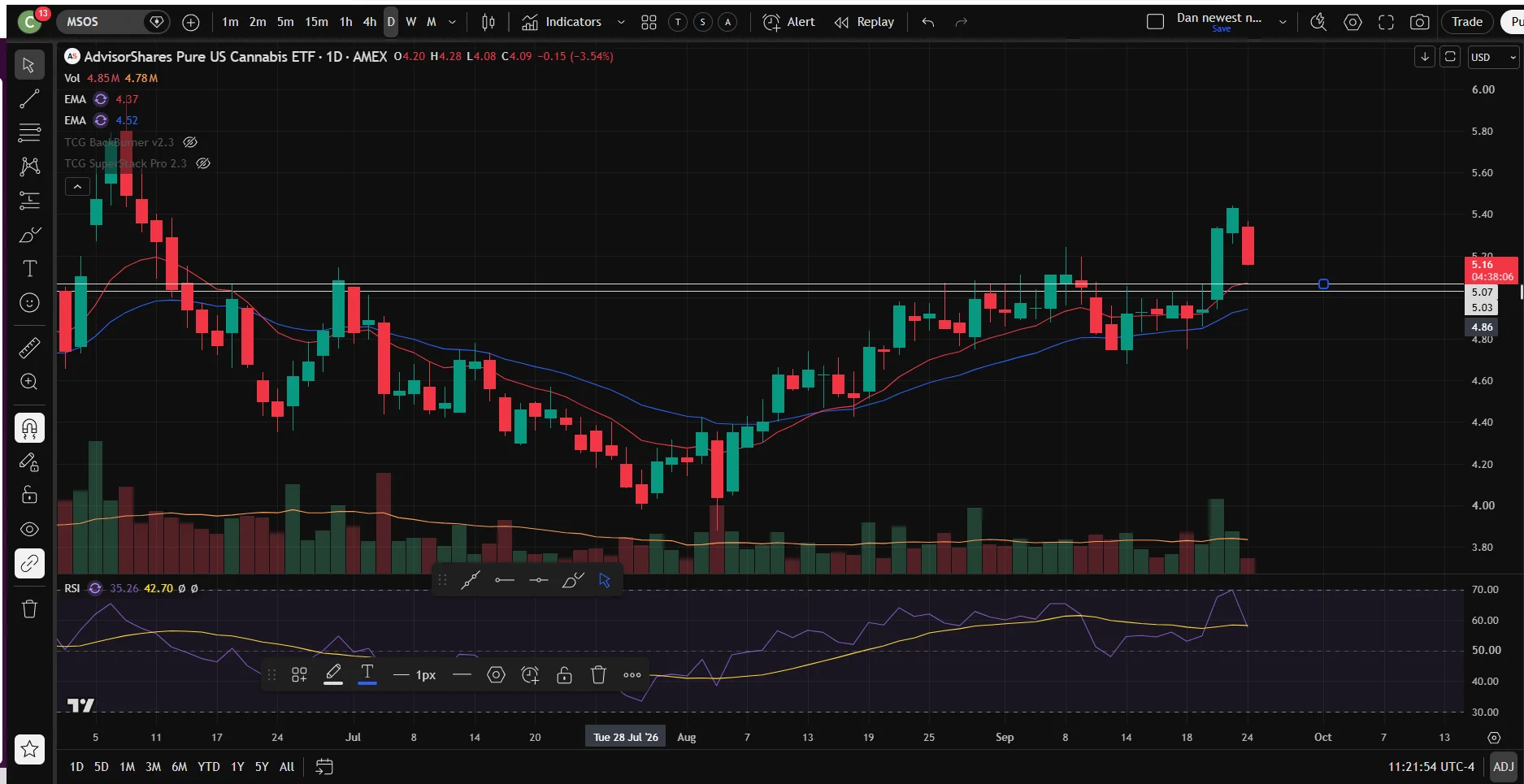This screenshot has height=784, width=1524.
Task: Add symbol to compare with plus icon
Action: click(x=191, y=22)
